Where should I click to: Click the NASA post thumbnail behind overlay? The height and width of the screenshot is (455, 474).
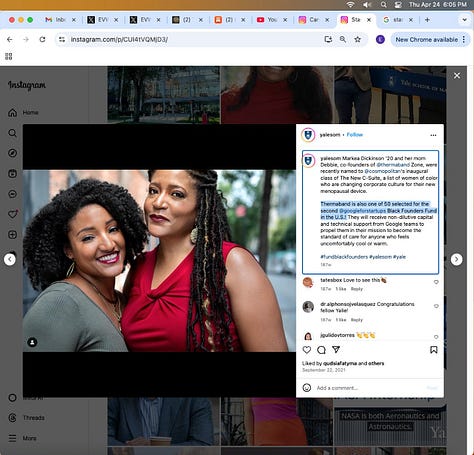click(390, 422)
